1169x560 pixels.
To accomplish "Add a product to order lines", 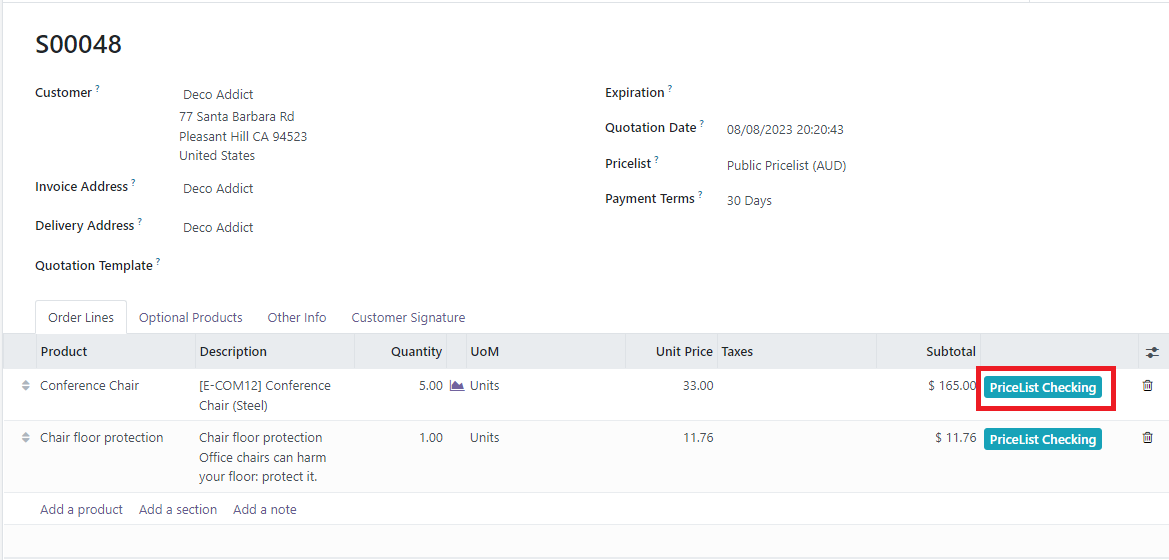I will 81,510.
